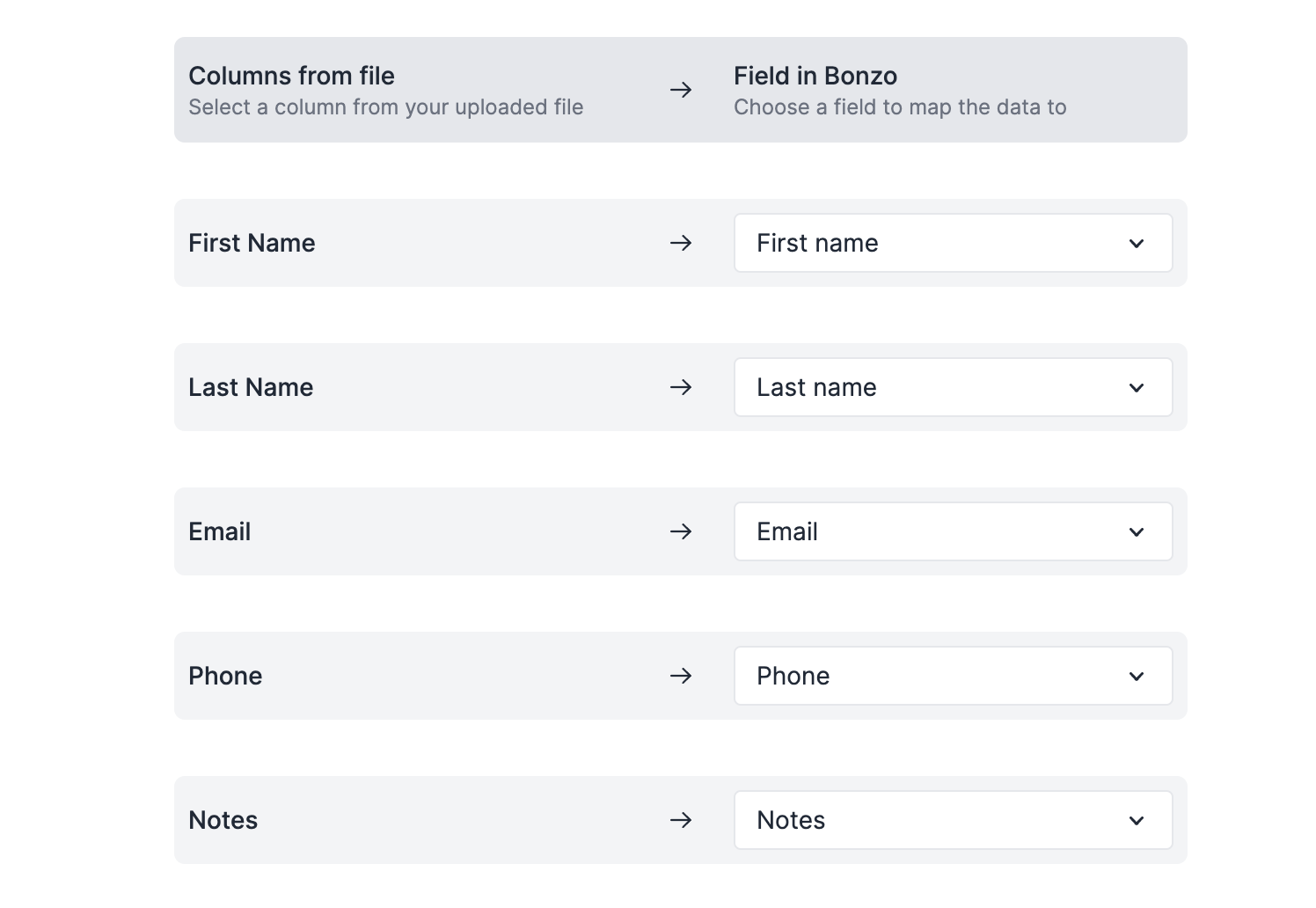1316x908 pixels.
Task: Click the Field in Bonzo heading
Action: (x=815, y=76)
